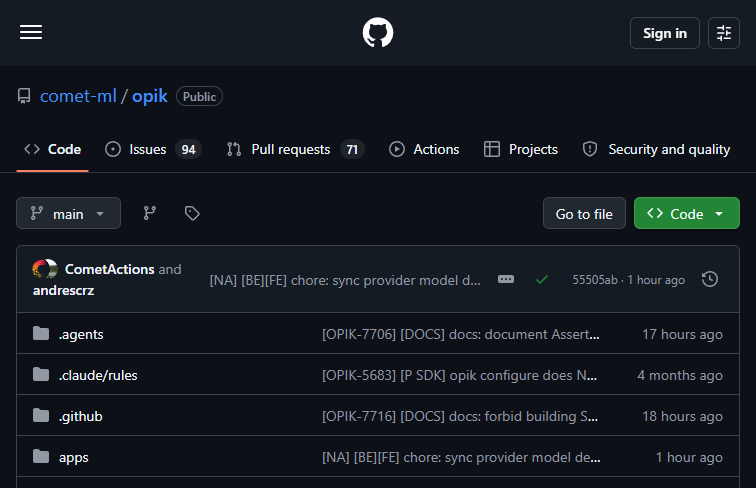Viewport: 756px width, 488px height.
Task: Click the '17 hours ago' timestamp
Action: [682, 334]
